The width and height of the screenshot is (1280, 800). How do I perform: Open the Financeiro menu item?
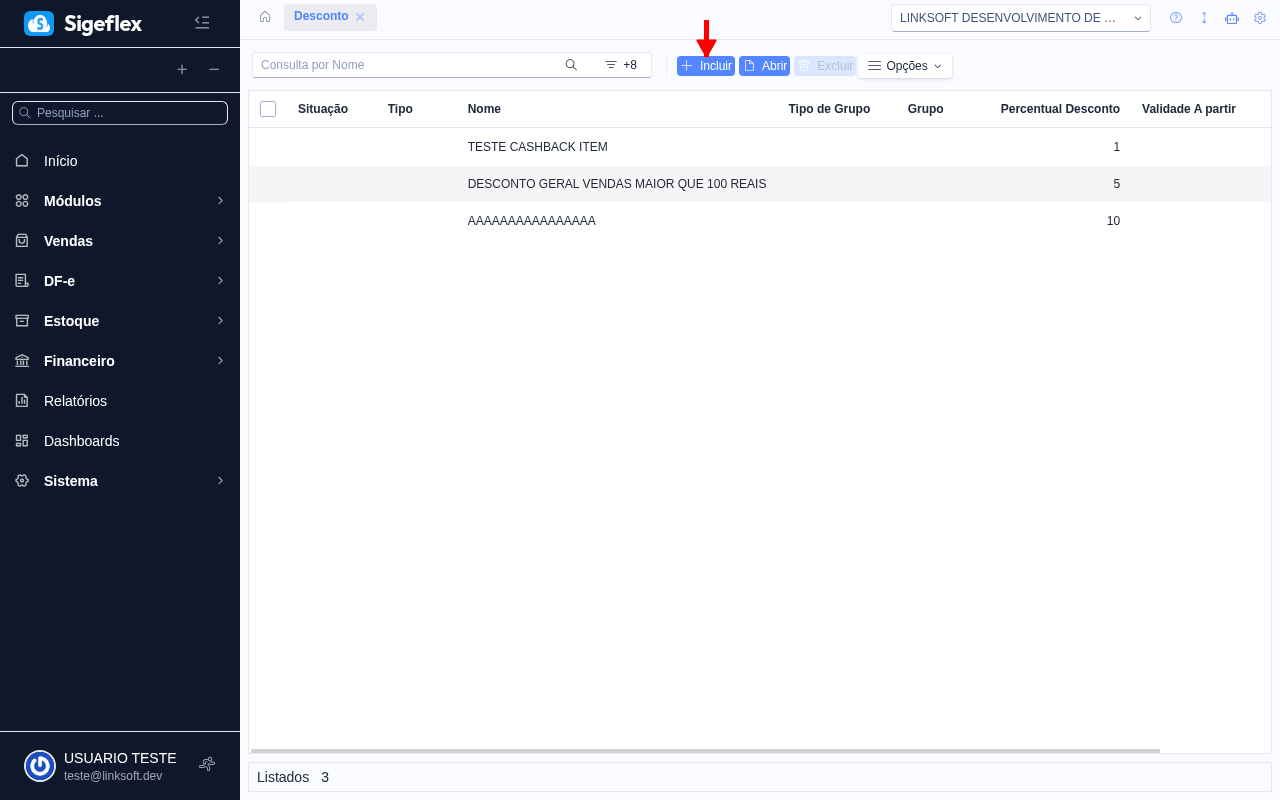[x=77, y=360]
